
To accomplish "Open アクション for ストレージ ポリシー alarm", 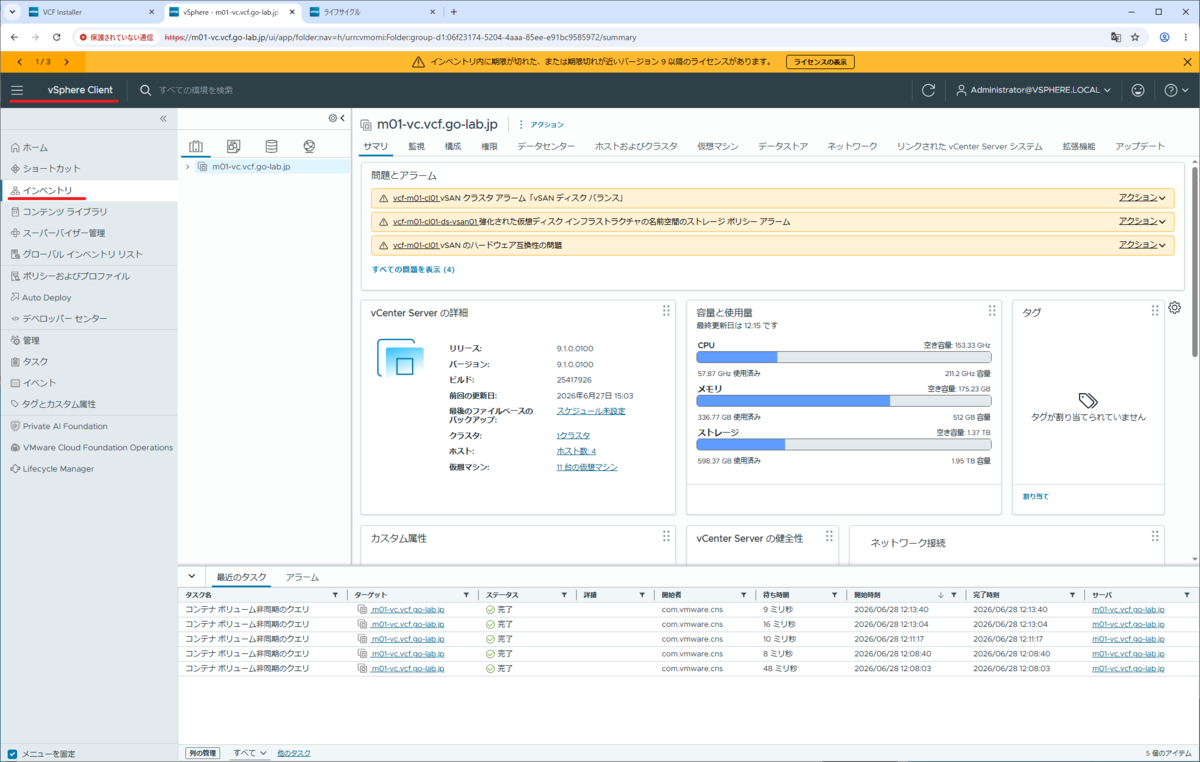I will (x=1143, y=221).
